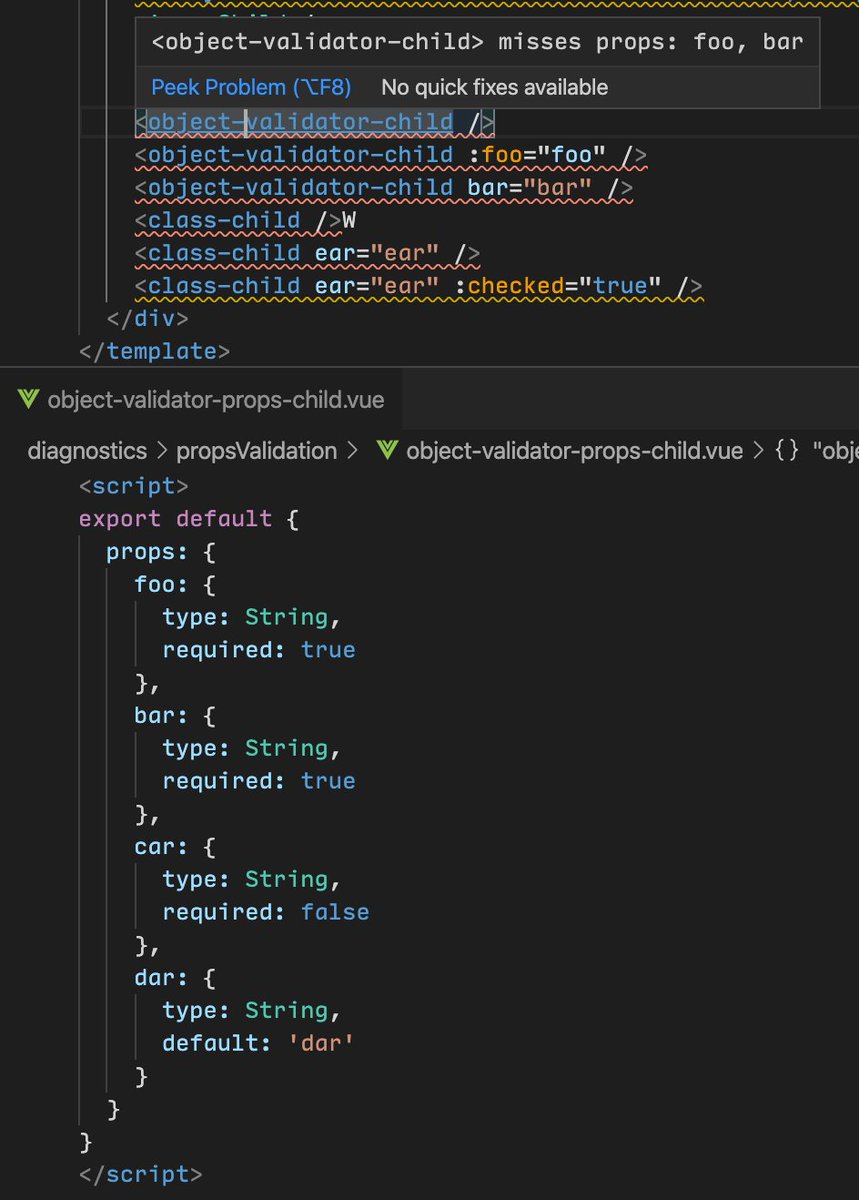Viewport: 859px width, 1200px height.
Task: Click 'required: false' under car
Action: point(266,912)
